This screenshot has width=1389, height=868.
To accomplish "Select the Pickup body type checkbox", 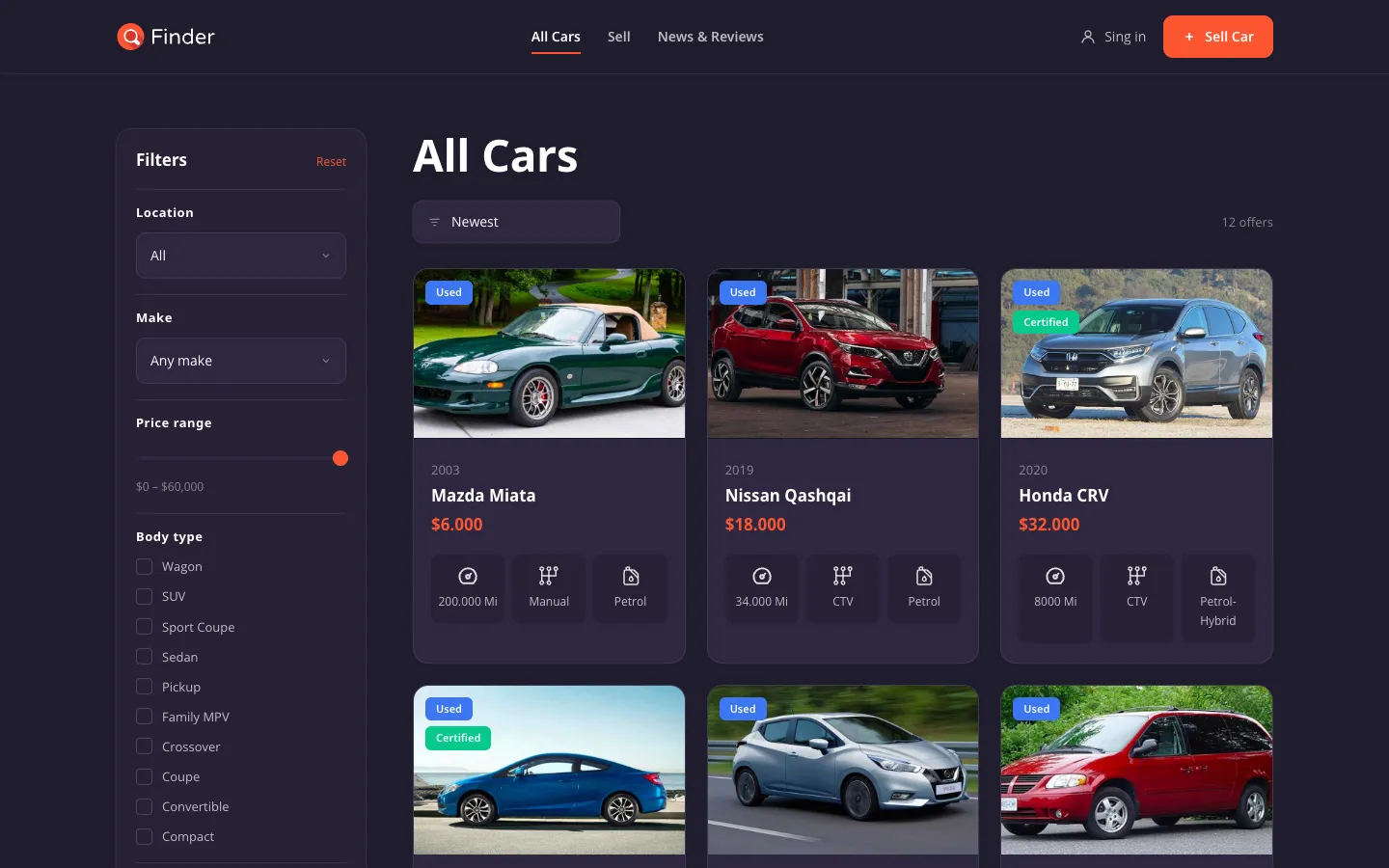I will click(x=145, y=687).
